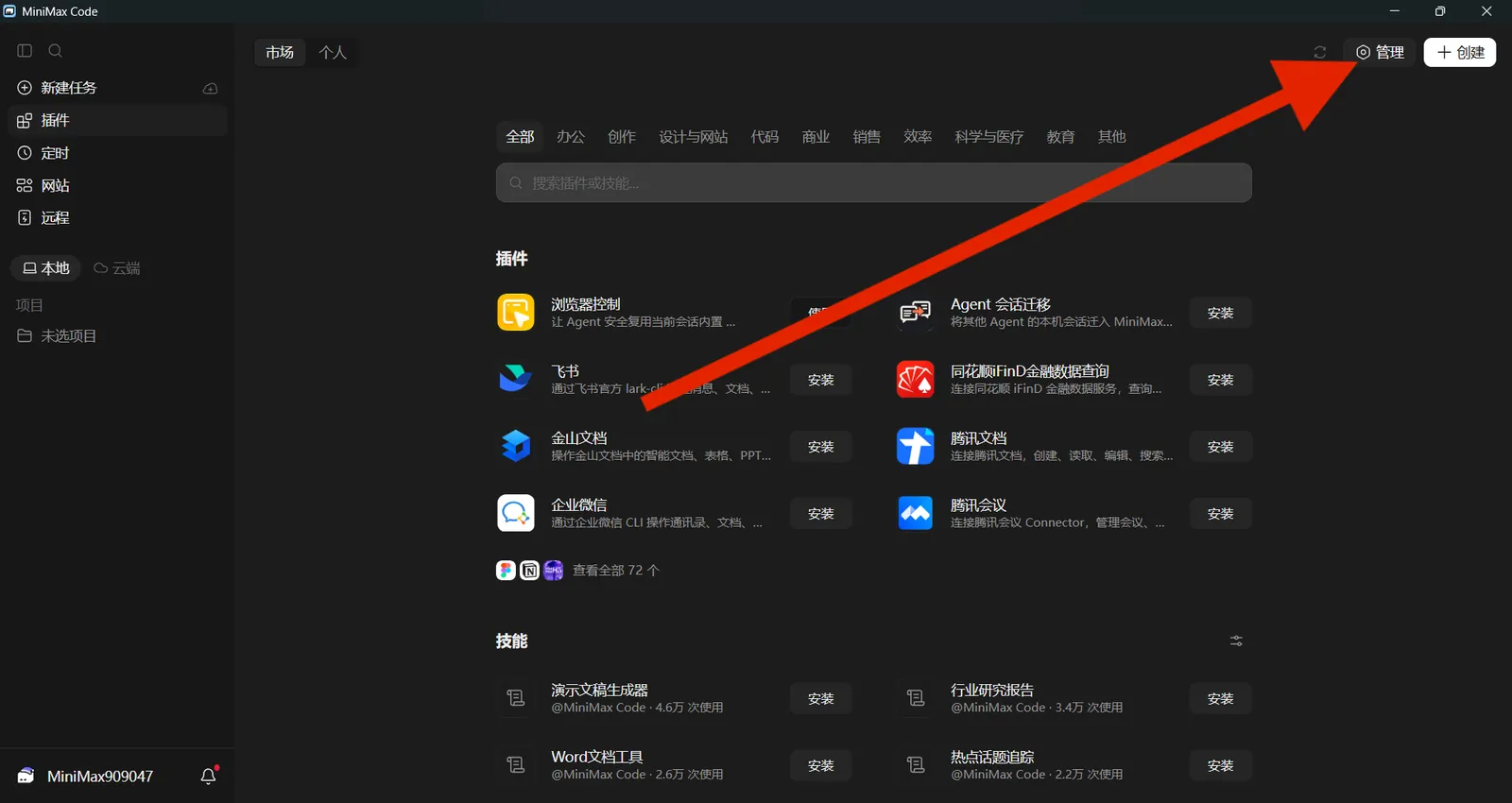1512x803 pixels.
Task: Select the 销售 category tab
Action: click(x=867, y=137)
